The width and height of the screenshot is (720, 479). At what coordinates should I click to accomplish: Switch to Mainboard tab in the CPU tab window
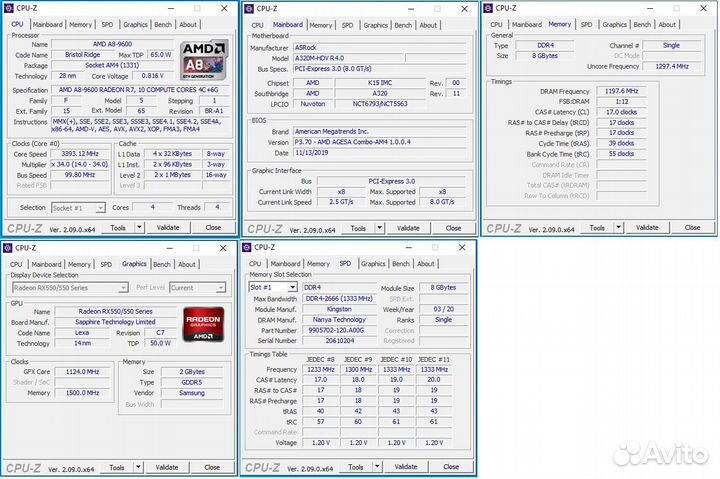pyautogui.click(x=47, y=24)
